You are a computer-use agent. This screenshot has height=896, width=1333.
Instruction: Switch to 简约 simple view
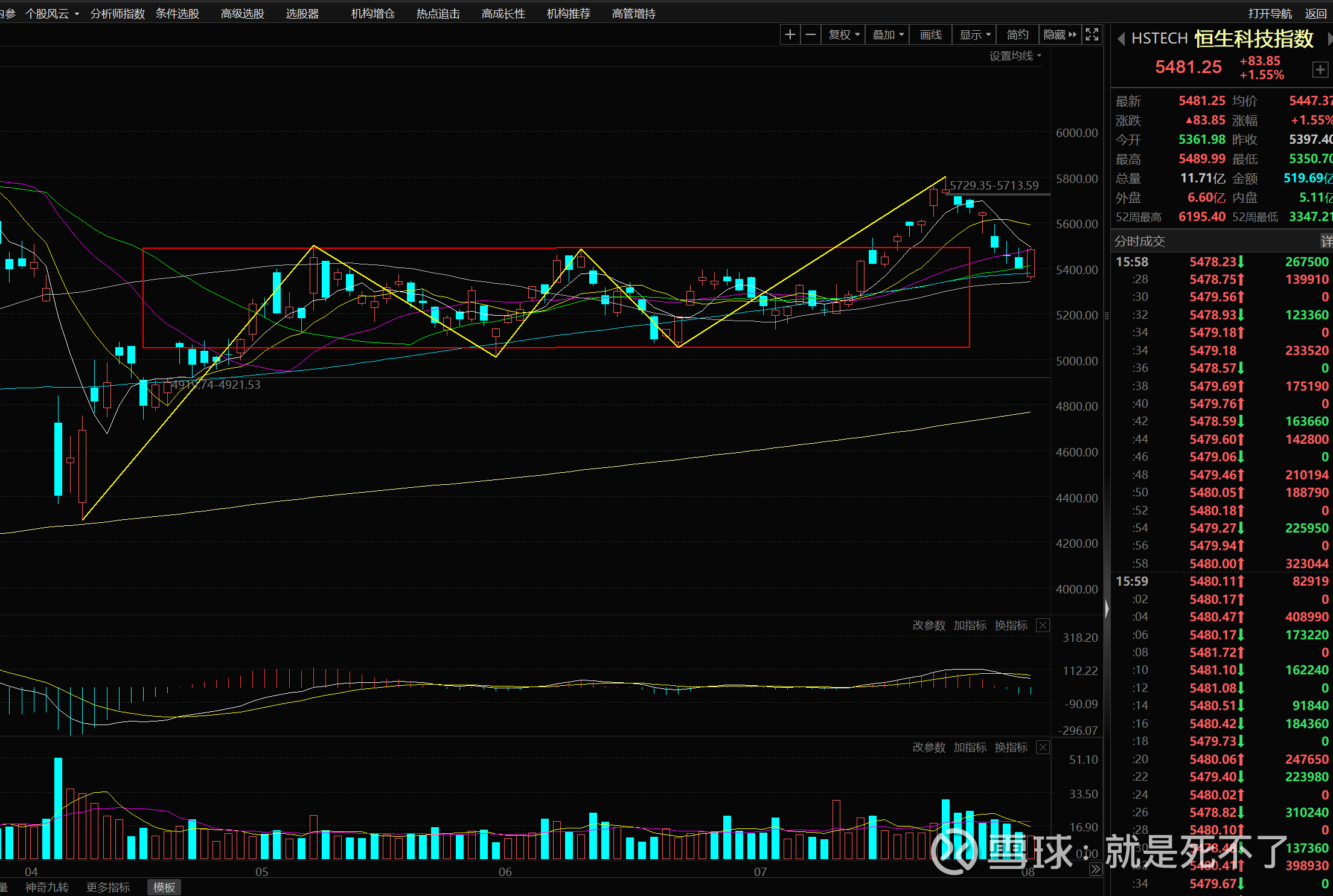1018,35
